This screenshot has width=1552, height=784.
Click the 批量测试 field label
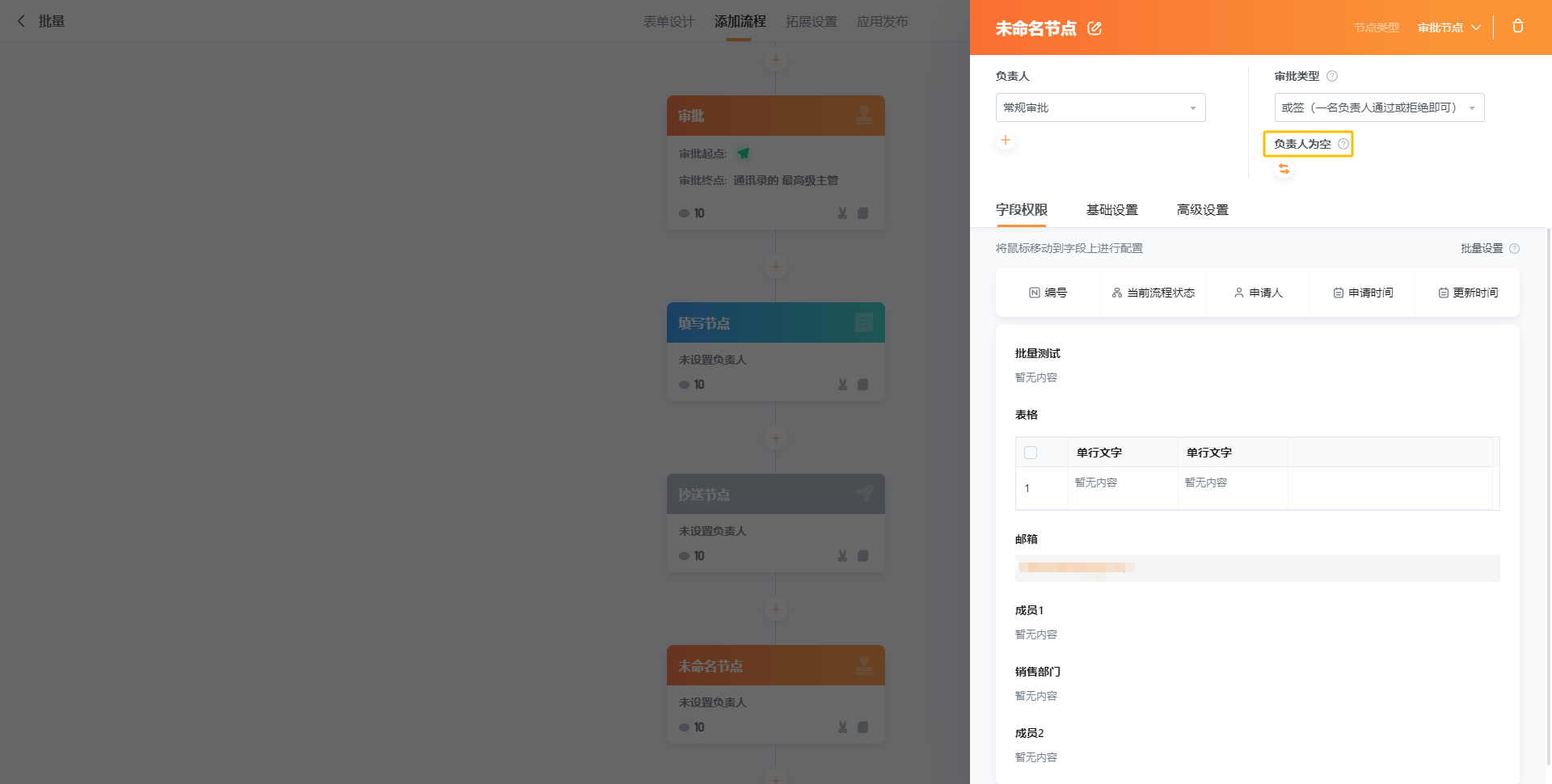point(1037,353)
